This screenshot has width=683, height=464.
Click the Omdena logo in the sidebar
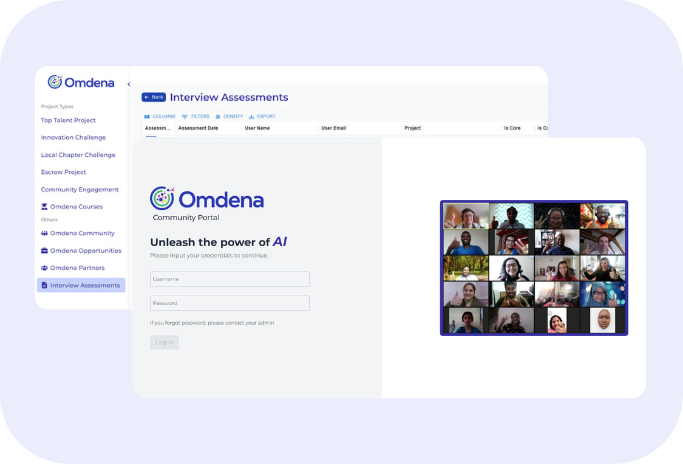click(81, 82)
